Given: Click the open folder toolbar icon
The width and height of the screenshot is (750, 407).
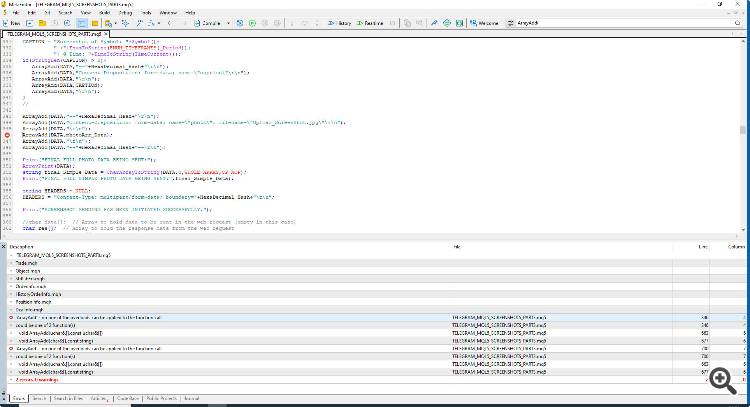Looking at the screenshot, I should (x=43, y=23).
